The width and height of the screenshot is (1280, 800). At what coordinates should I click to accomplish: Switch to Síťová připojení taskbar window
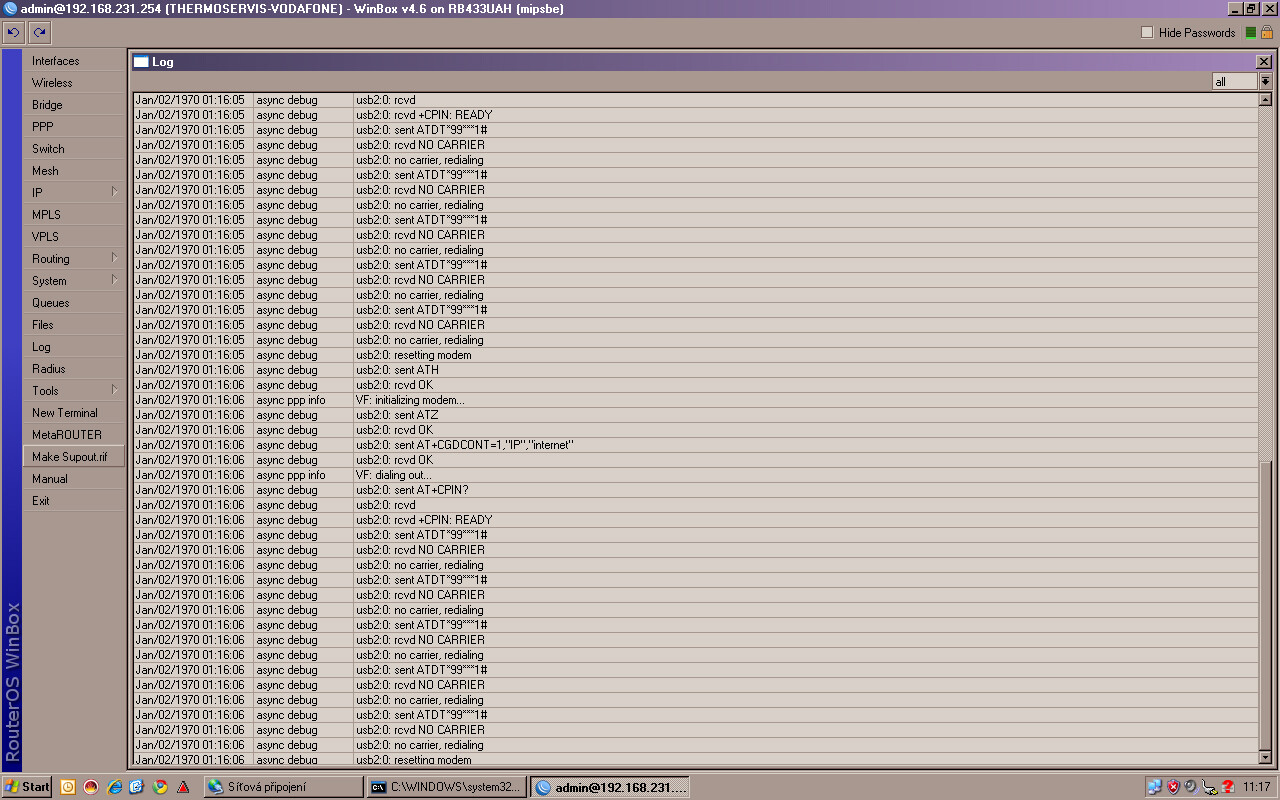[x=284, y=787]
